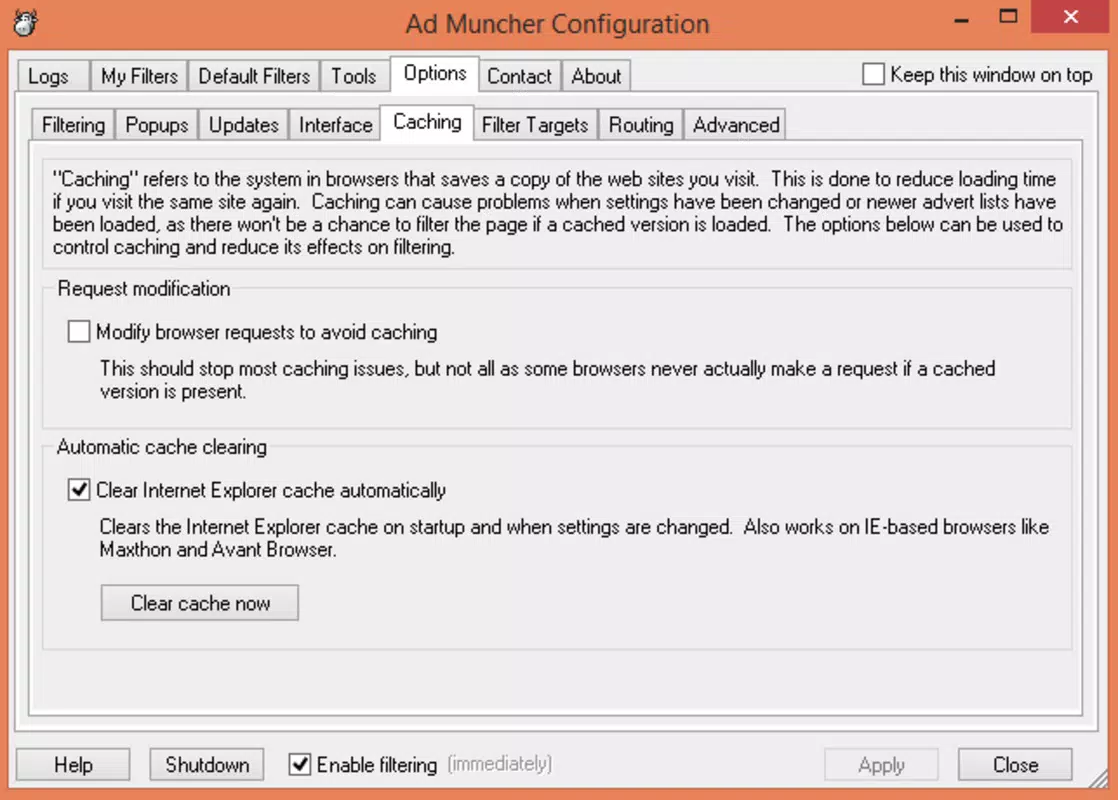The width and height of the screenshot is (1118, 800).
Task: Switch to Filtering sub-tab
Action: [x=73, y=125]
